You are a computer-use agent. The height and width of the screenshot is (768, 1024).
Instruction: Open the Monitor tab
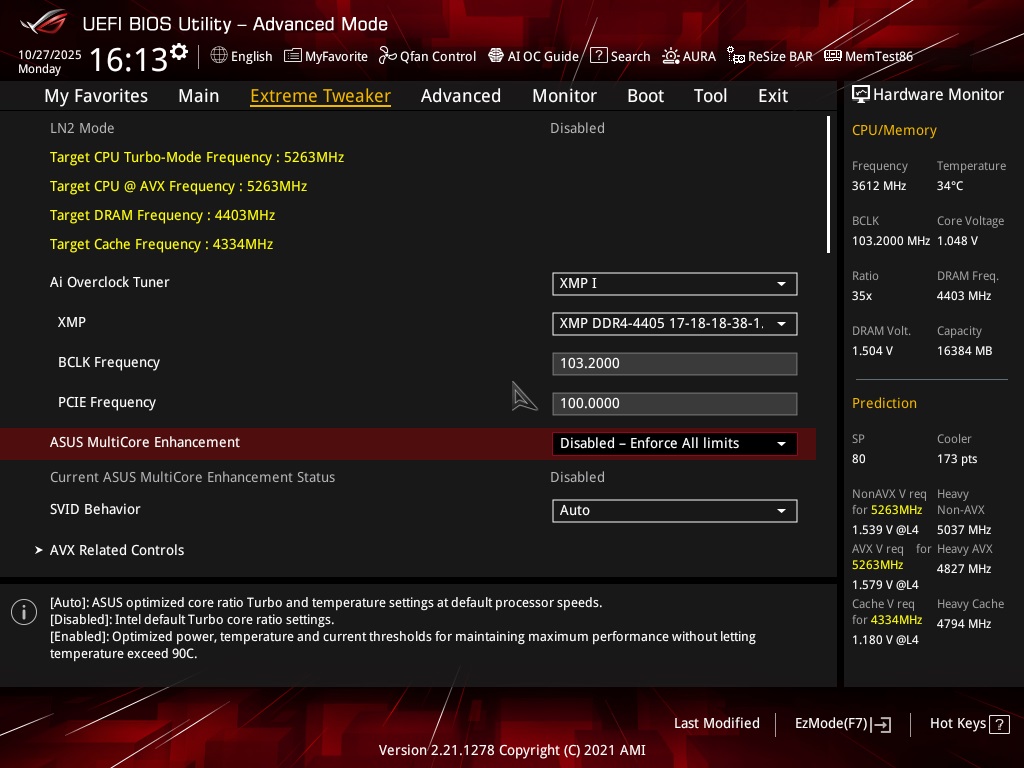coord(564,96)
